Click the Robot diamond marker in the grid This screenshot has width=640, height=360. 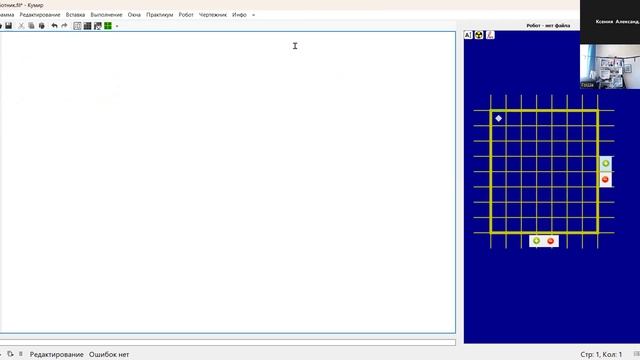pos(498,118)
